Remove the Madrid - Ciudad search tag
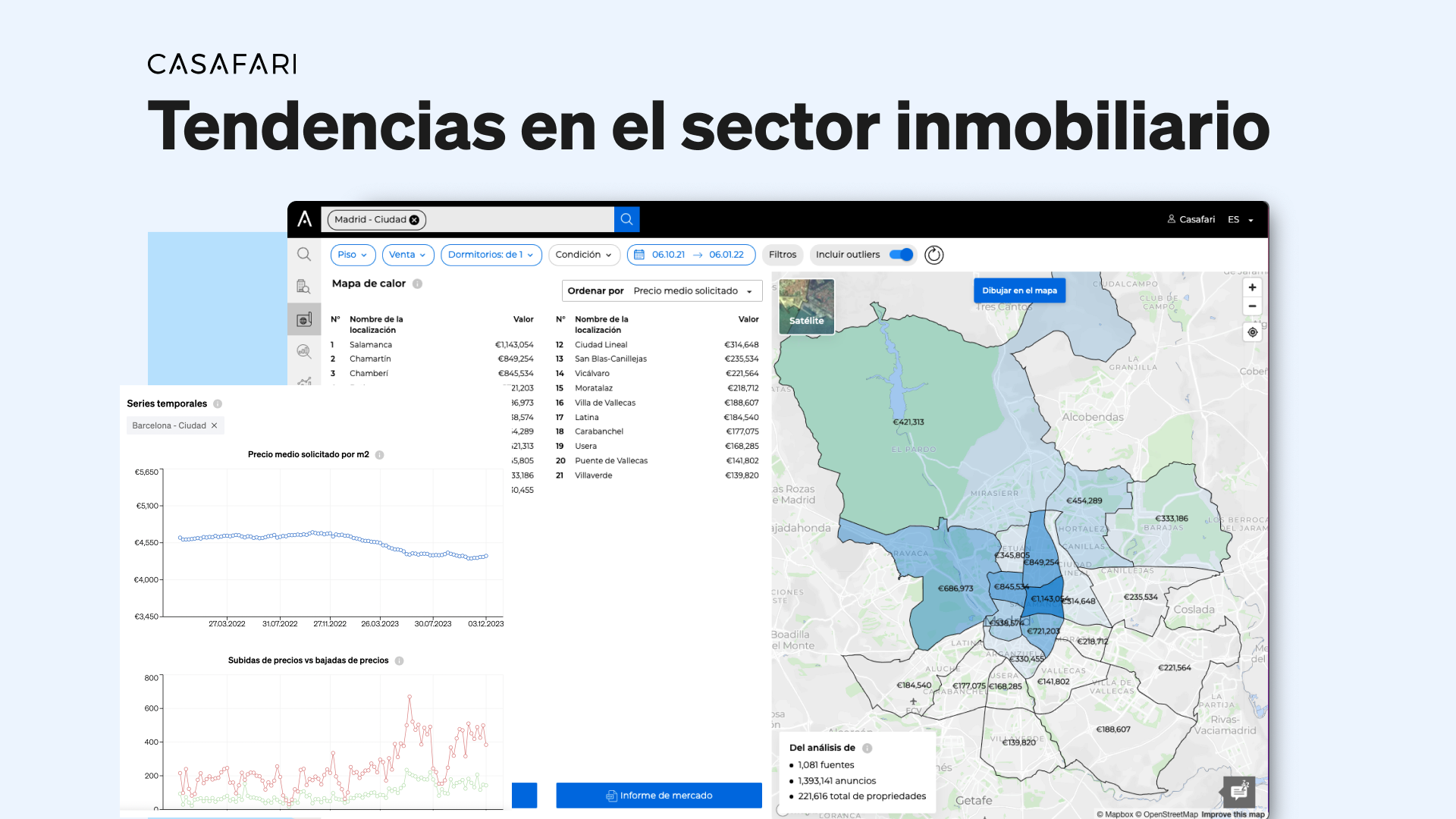Viewport: 1456px width, 819px height. [x=414, y=220]
